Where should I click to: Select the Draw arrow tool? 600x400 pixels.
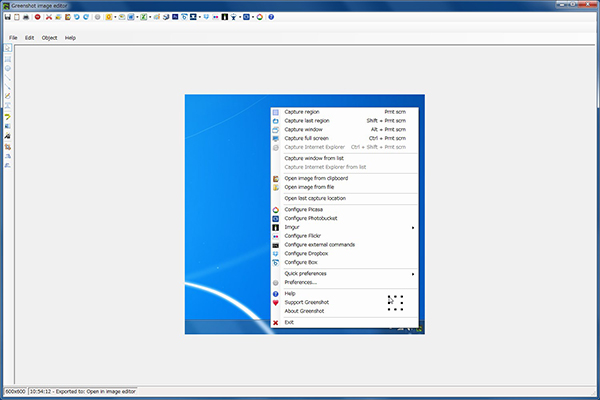point(8,87)
